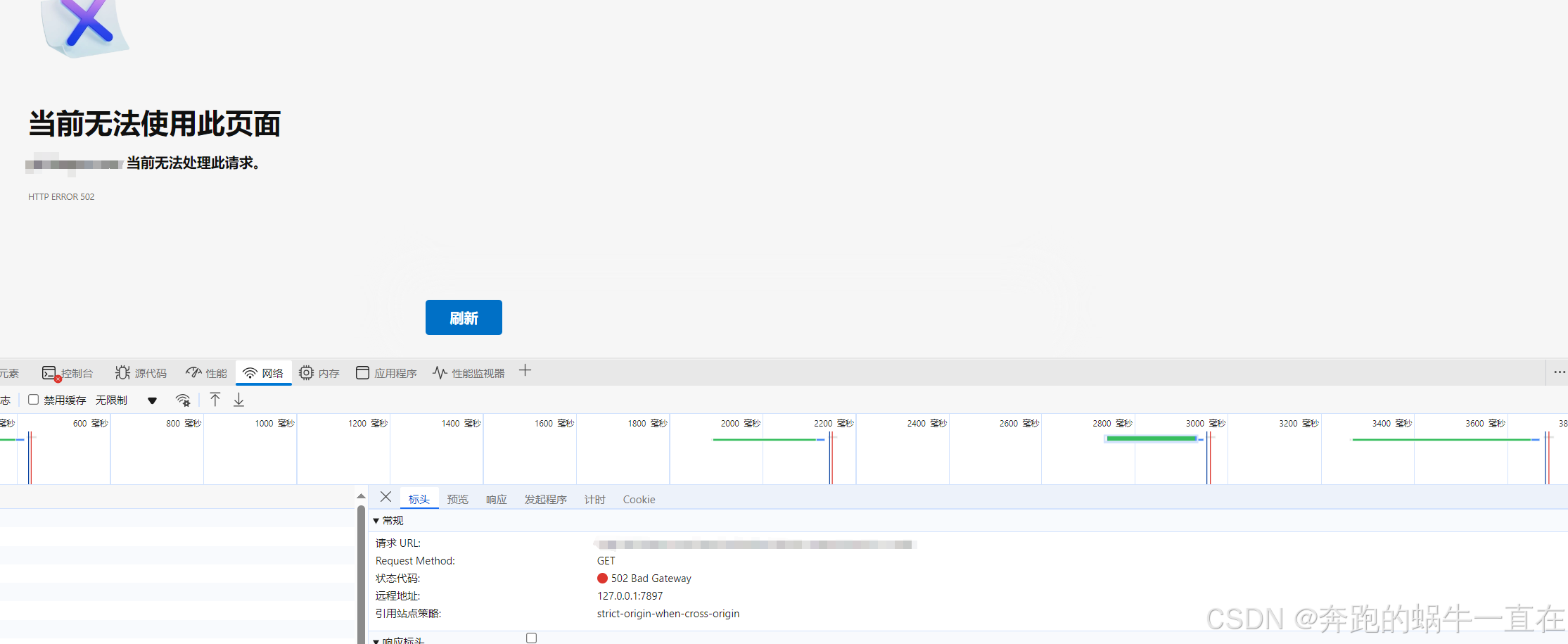Screen dimensions: 1568x644
Task: Switch to the 预览 tab
Action: (x=457, y=499)
